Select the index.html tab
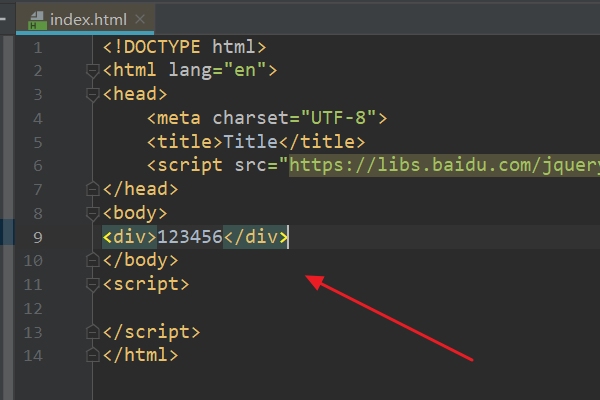The width and height of the screenshot is (600, 400). [86, 19]
